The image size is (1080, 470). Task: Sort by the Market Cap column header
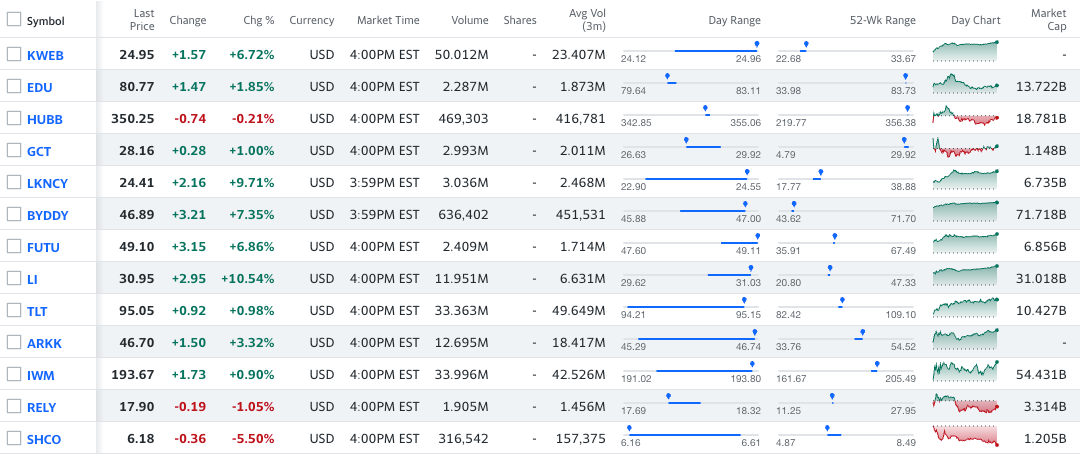(x=1049, y=20)
